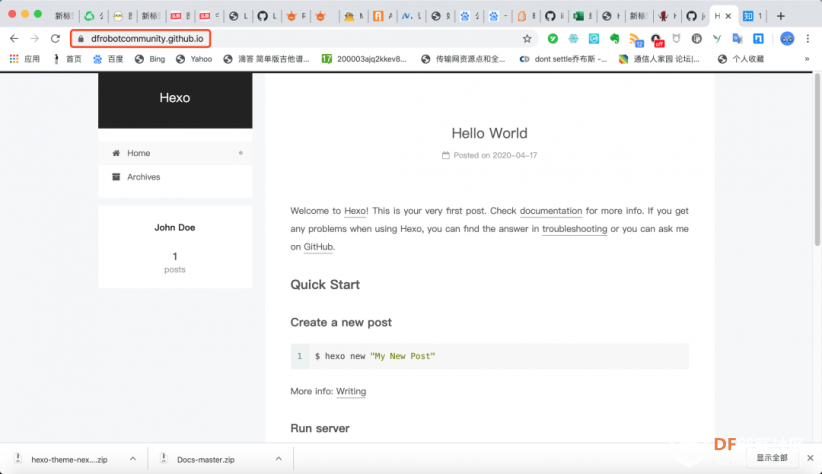
Task: Switch to the red octopus-icon tab
Action: click(667, 16)
